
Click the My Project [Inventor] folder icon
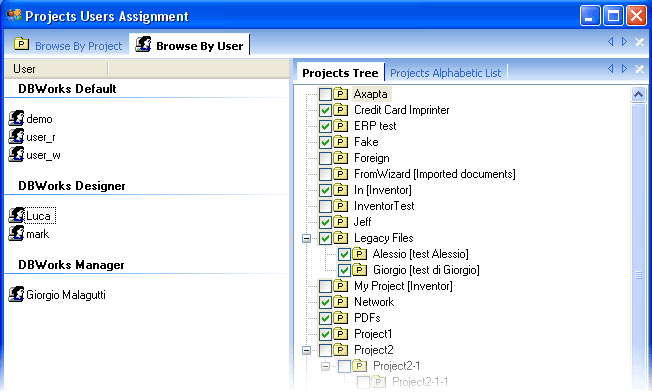[x=341, y=286]
